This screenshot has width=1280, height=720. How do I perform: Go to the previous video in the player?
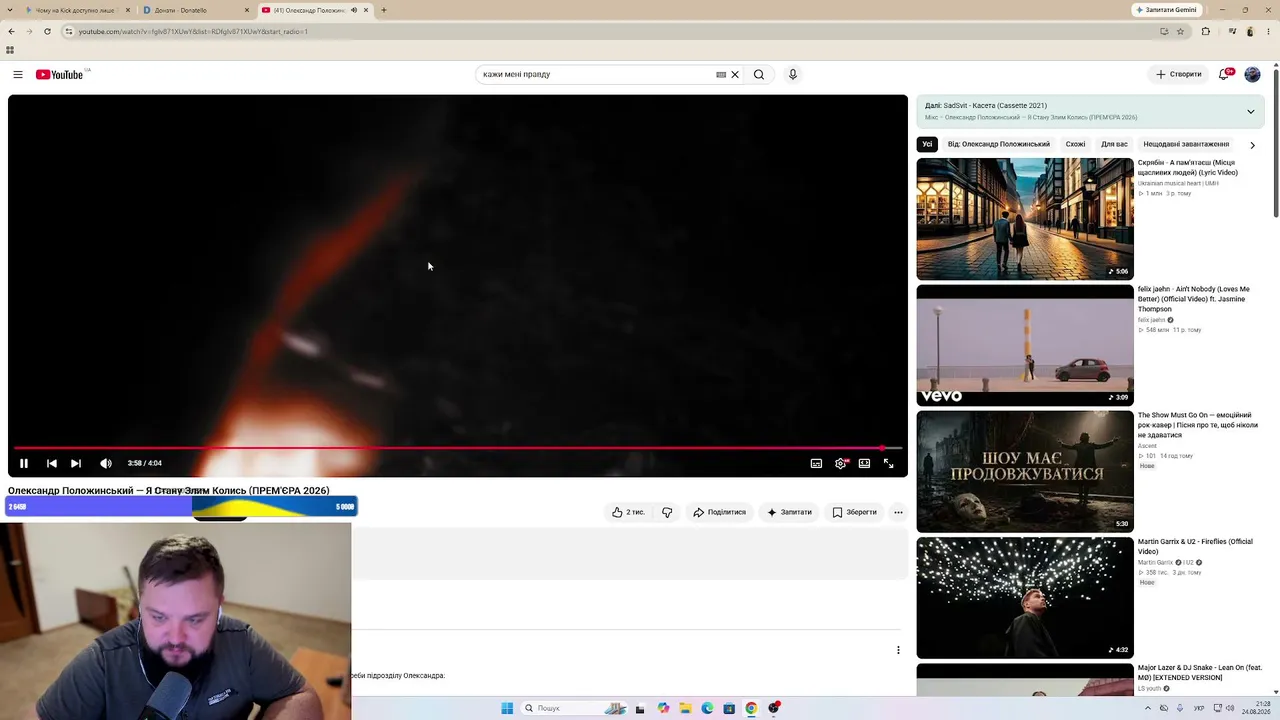tap(52, 463)
